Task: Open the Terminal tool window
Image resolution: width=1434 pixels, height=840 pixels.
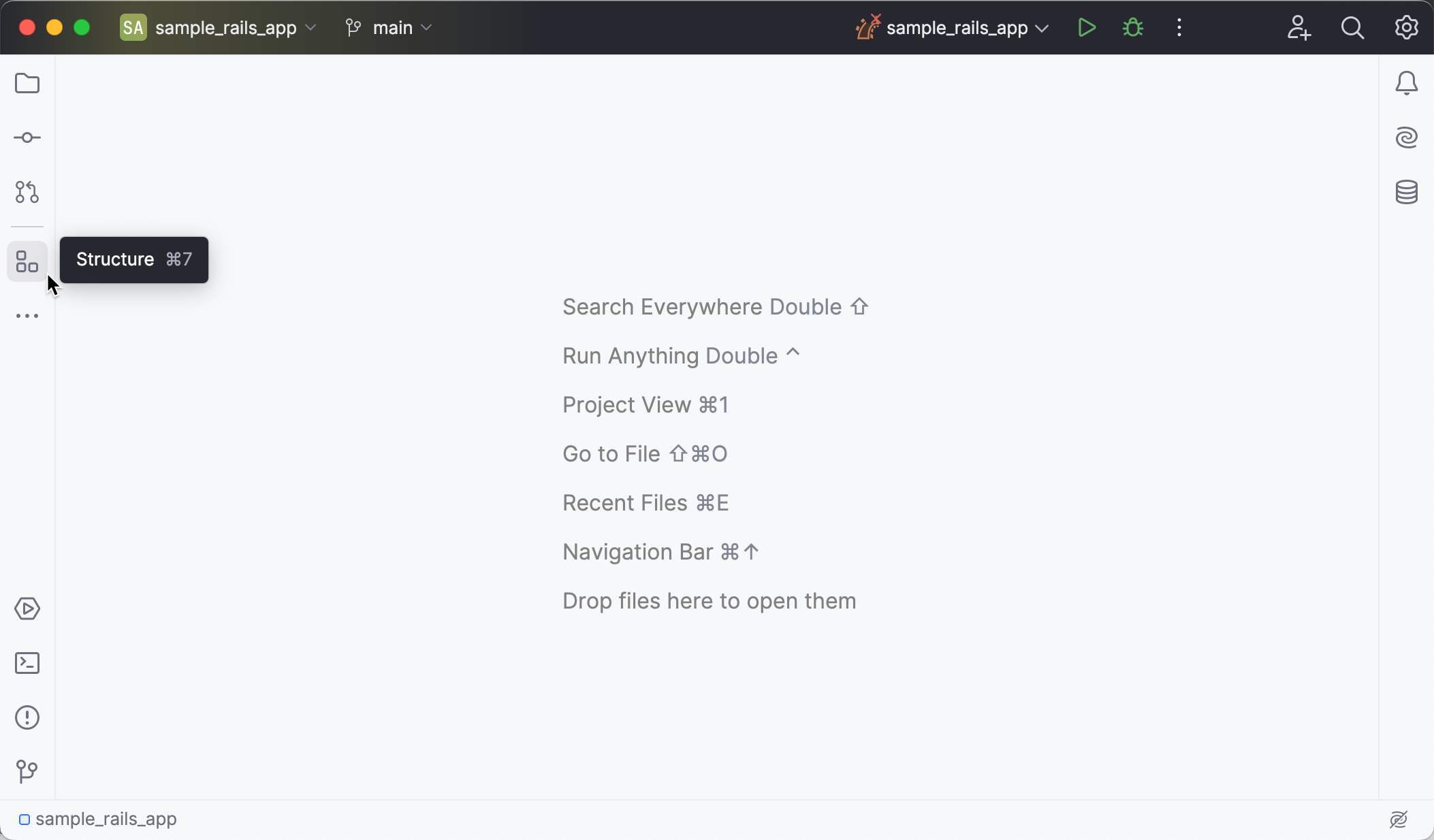Action: (x=27, y=663)
